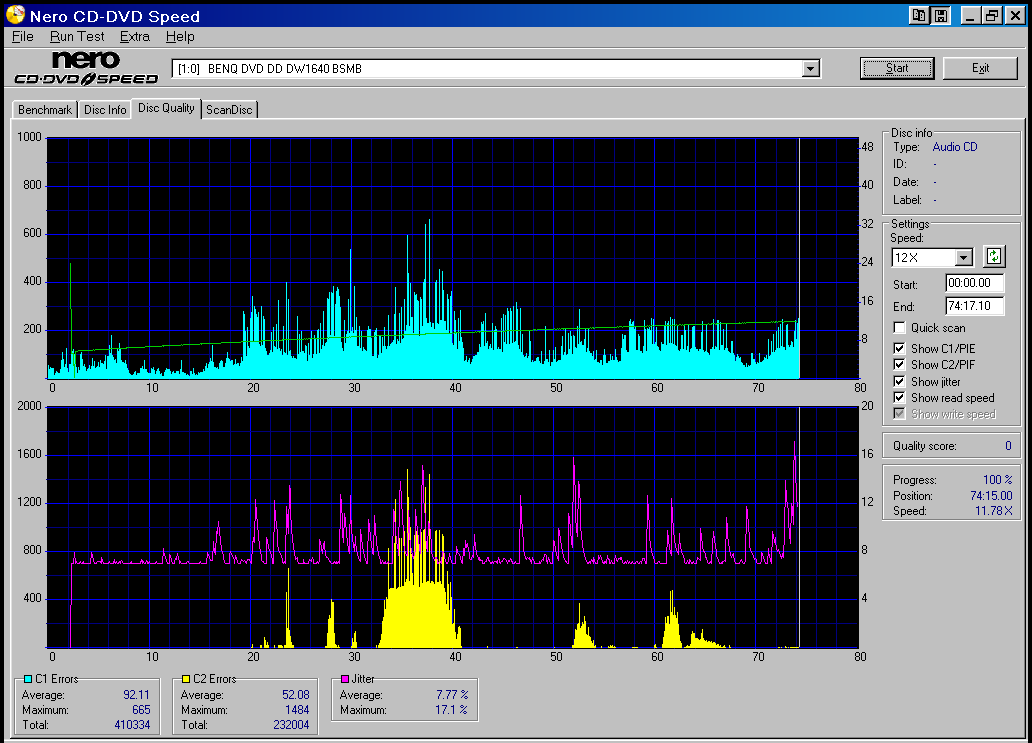Click the Nero CD-DVD Speed logo
Screen dimensions: 1032x743
(86, 68)
